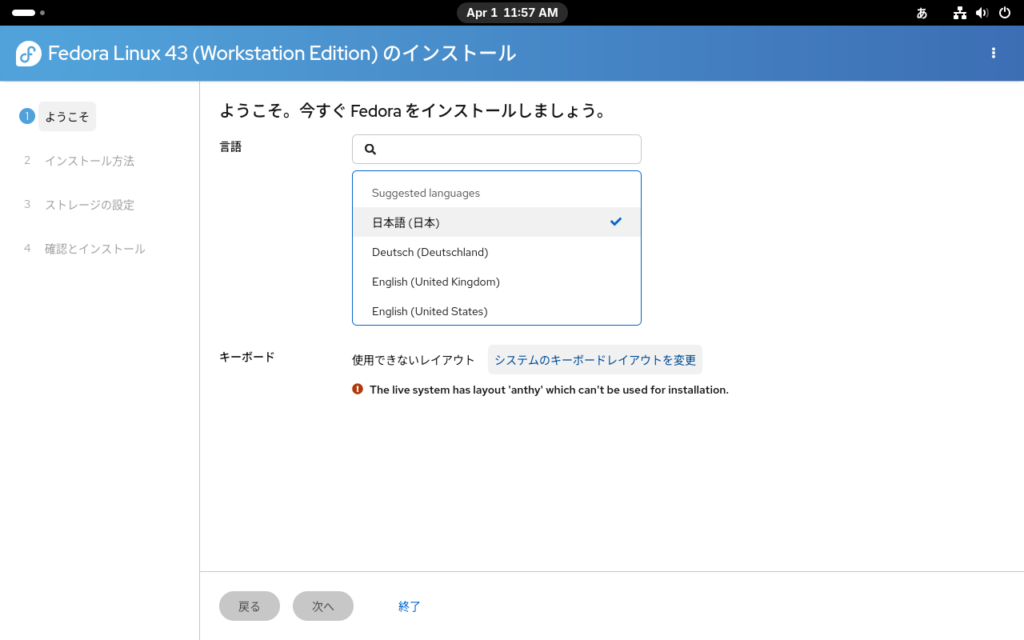Image resolution: width=1024 pixels, height=640 pixels.
Task: Click システムのキーボードレイアウトを変更 button
Action: coord(595,360)
